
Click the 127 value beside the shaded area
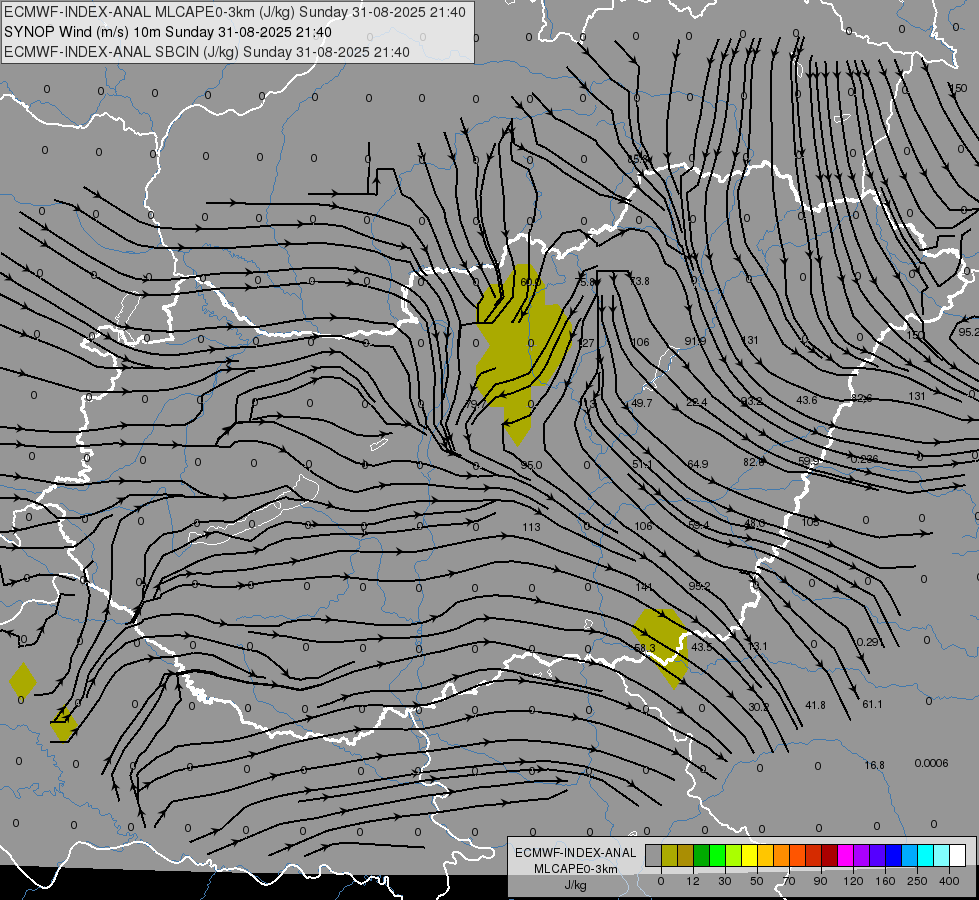(x=586, y=344)
